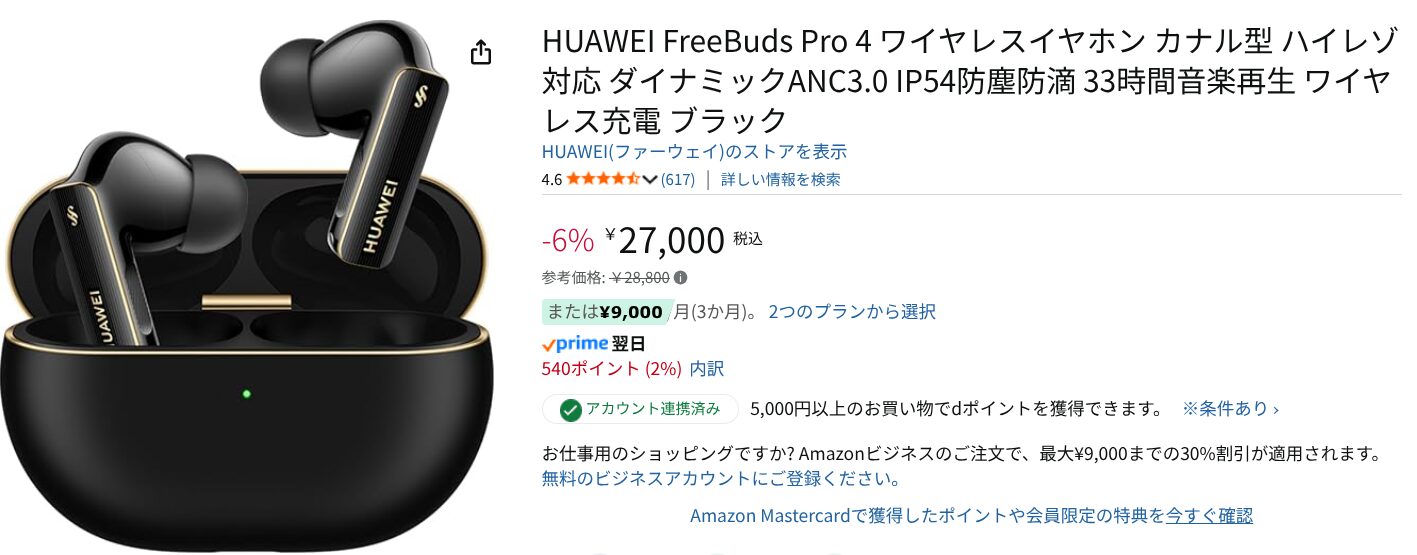The width and height of the screenshot is (1417, 555).
Task: Click the green checkmark account linked icon
Action: click(x=570, y=409)
